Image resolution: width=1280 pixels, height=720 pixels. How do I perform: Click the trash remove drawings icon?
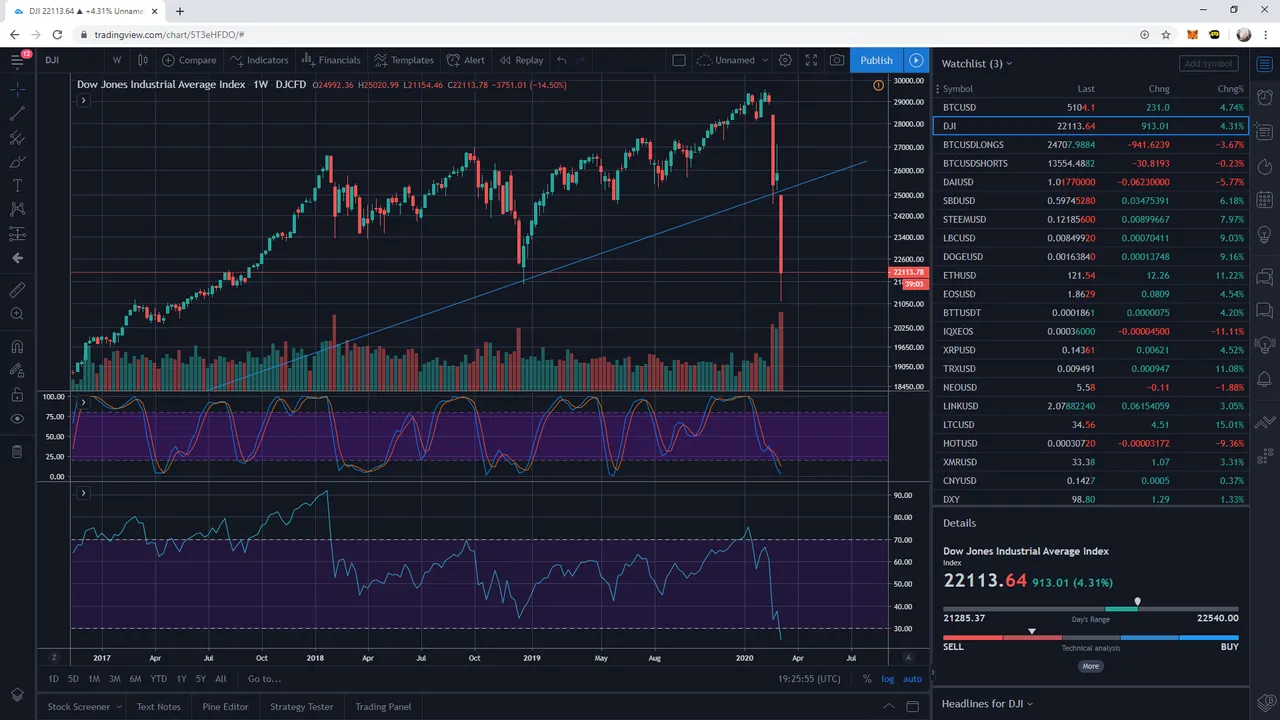click(17, 452)
